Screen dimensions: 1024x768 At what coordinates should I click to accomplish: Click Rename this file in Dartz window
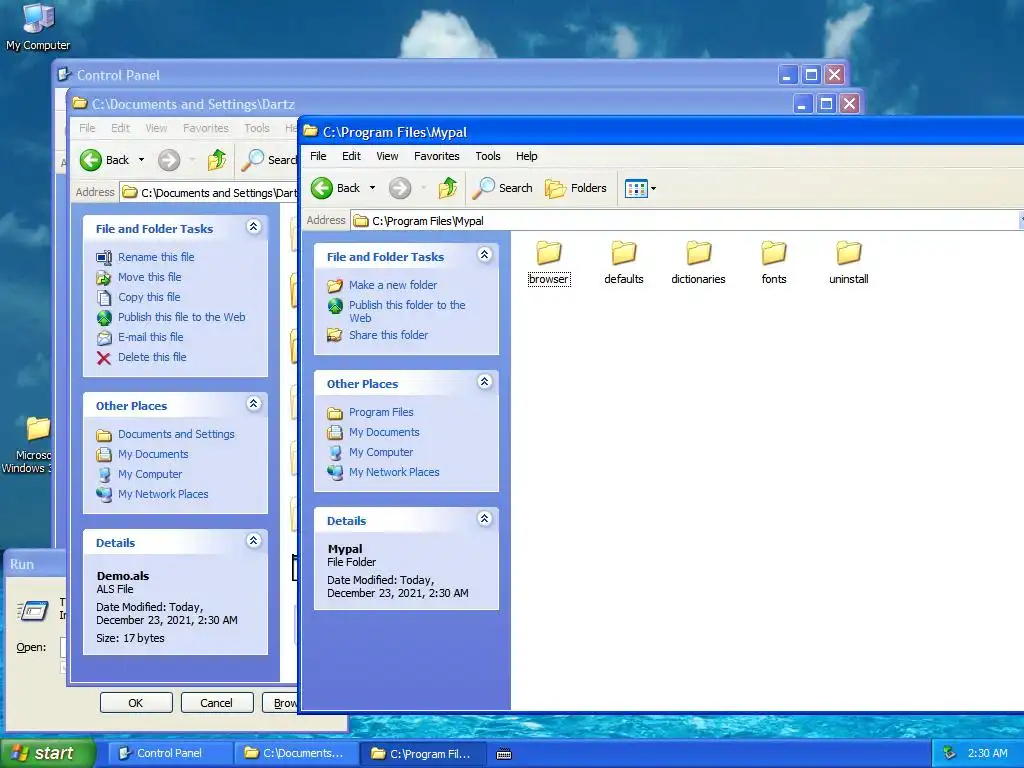156,257
